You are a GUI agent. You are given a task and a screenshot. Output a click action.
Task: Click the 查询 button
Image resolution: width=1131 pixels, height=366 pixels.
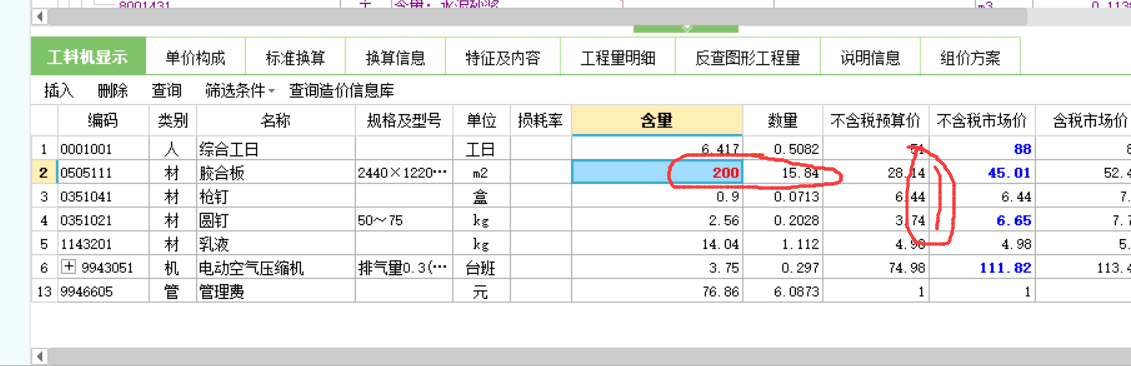[167, 91]
